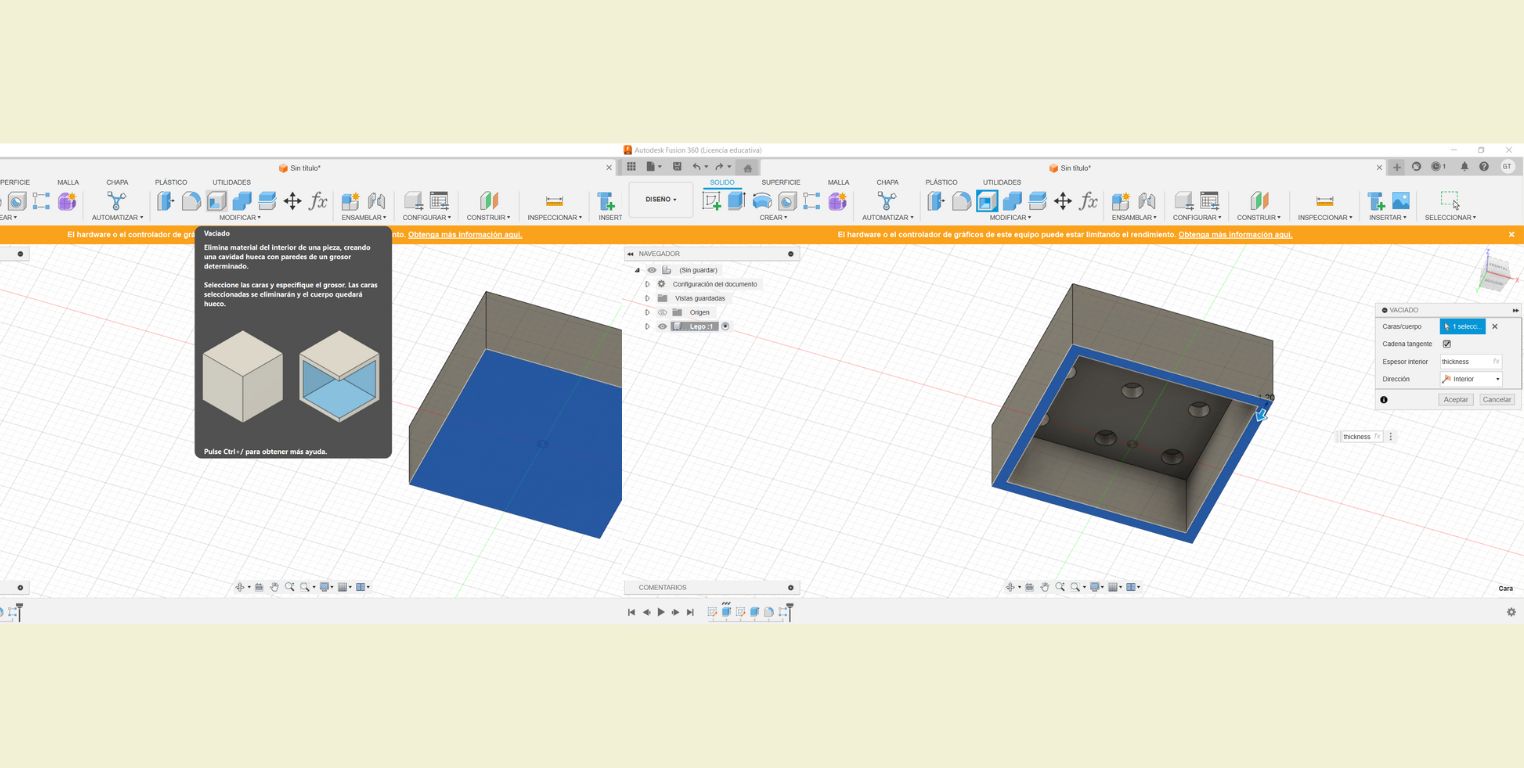Expand the Vistas guardadas node

coord(647,298)
